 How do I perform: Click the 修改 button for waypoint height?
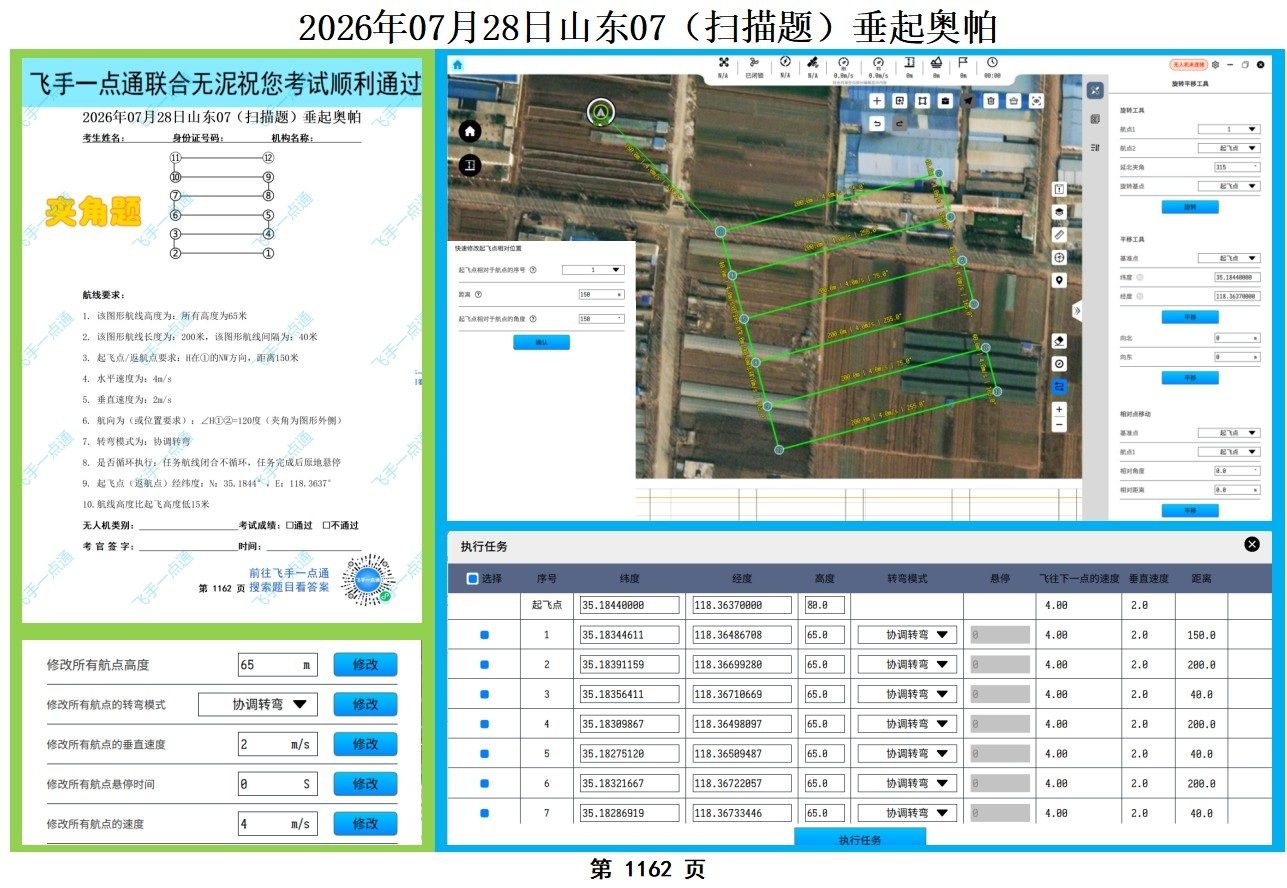[365, 665]
